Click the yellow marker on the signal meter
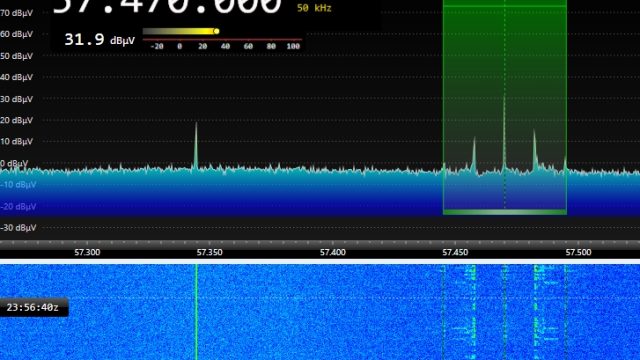This screenshot has height=360, width=640. 216,31
